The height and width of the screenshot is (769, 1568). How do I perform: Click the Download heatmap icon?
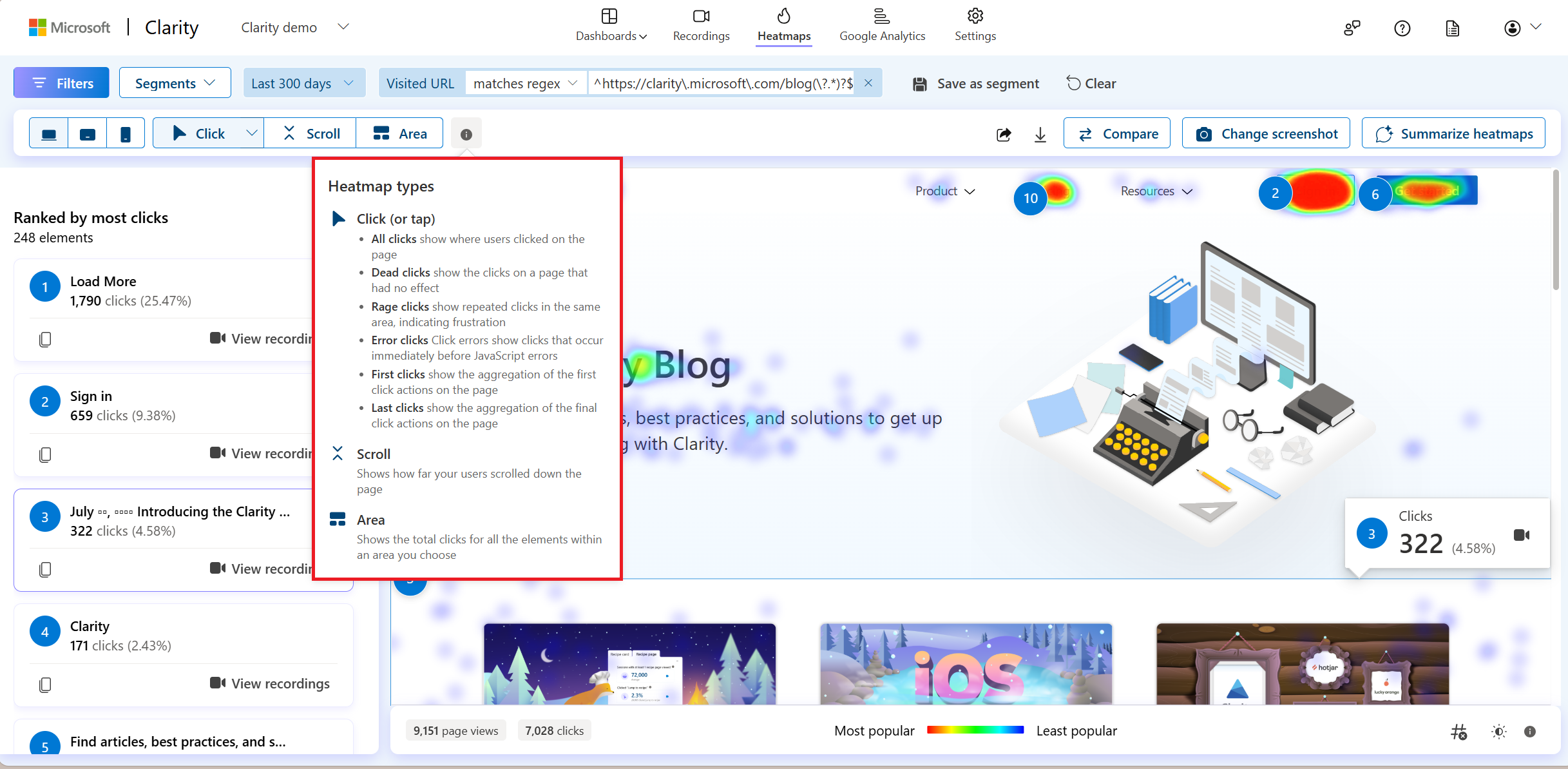pyautogui.click(x=1041, y=133)
